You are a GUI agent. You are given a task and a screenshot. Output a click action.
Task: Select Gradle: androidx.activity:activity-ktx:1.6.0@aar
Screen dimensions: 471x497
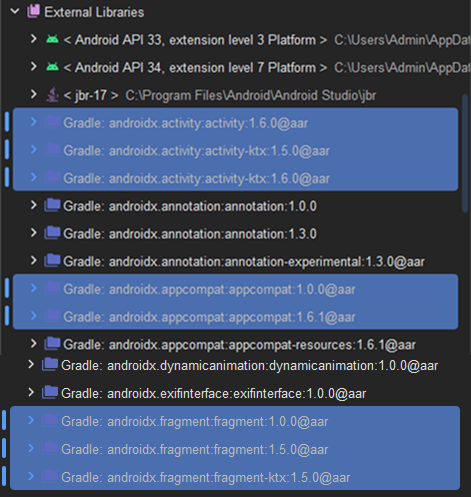point(196,179)
